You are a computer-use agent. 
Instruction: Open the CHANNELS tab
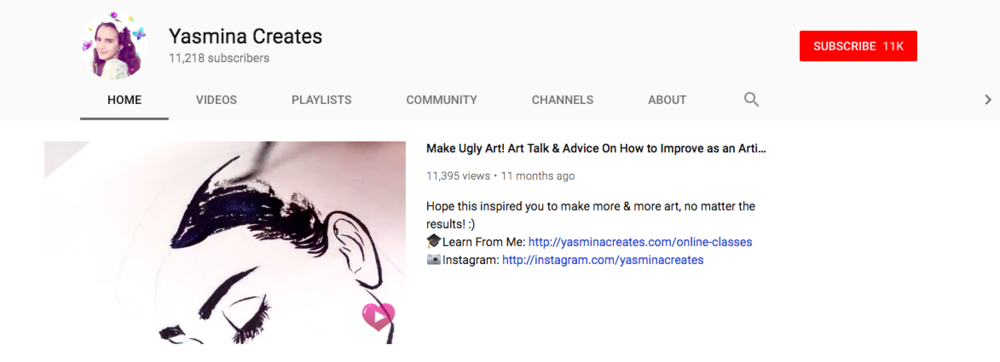(562, 100)
